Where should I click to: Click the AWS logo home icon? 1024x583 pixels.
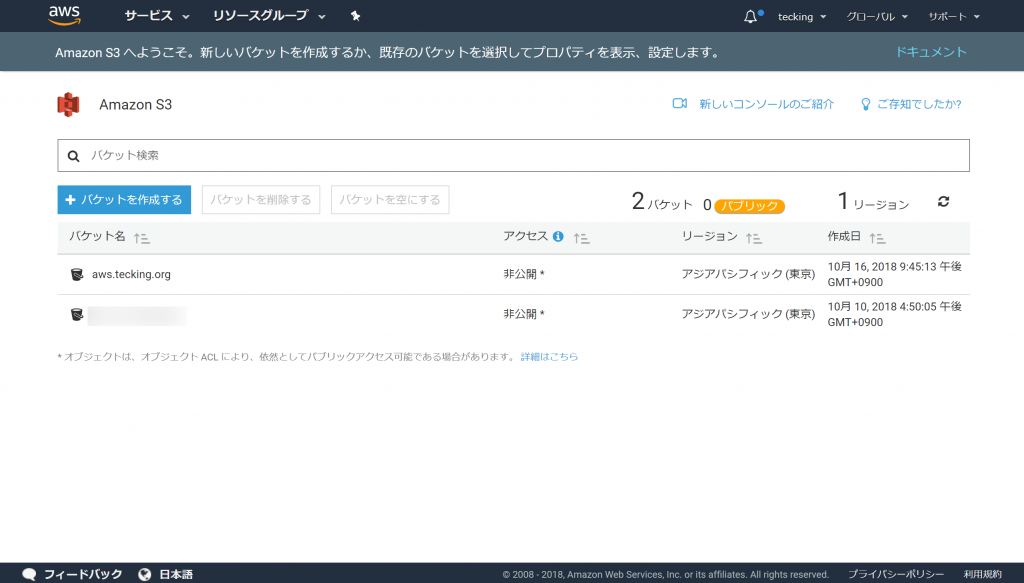pyautogui.click(x=65, y=16)
